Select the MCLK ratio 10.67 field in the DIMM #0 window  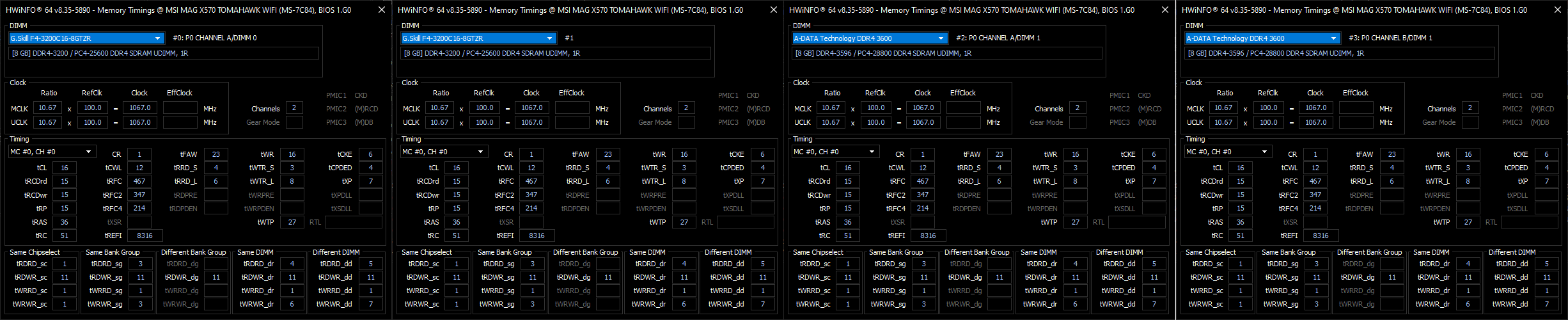[x=47, y=108]
